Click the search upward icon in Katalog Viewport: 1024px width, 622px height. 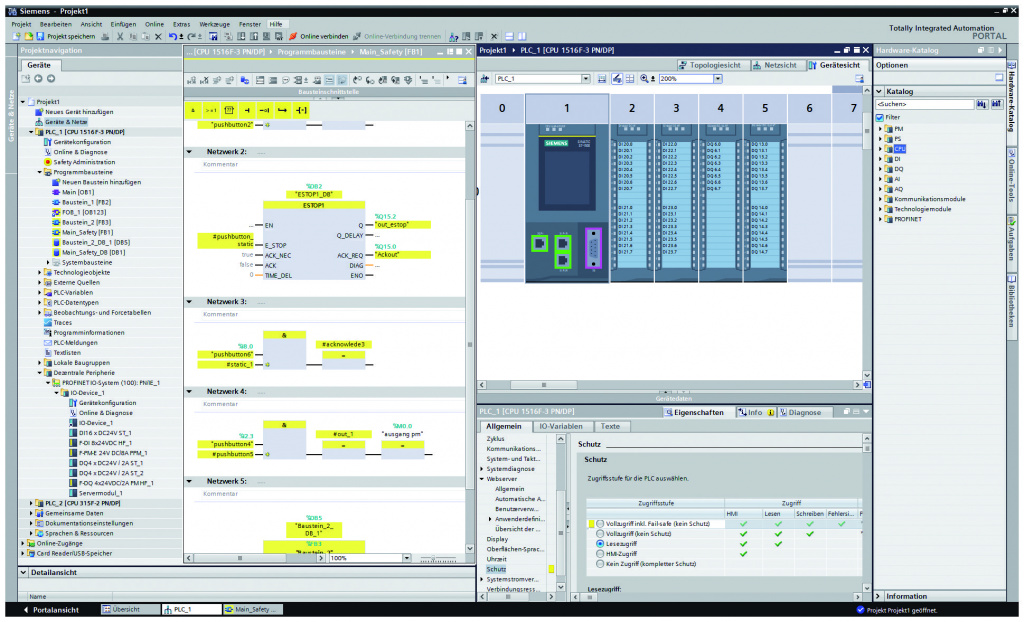click(x=996, y=104)
